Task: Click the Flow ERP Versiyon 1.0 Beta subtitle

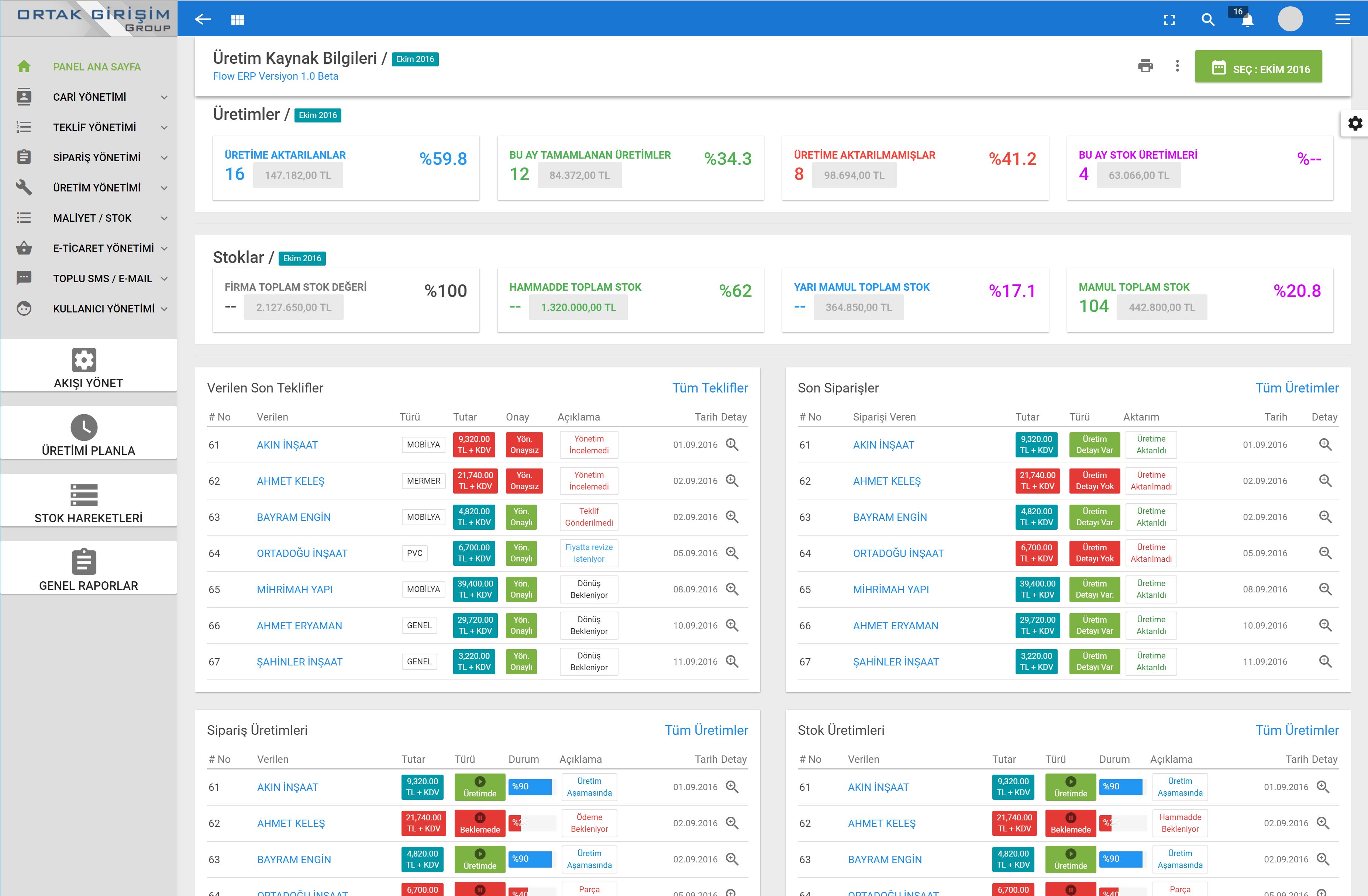Action: coord(275,76)
